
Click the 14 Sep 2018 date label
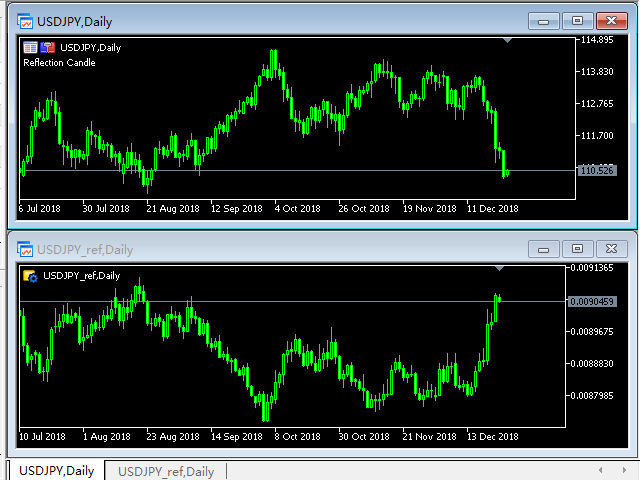tap(237, 437)
